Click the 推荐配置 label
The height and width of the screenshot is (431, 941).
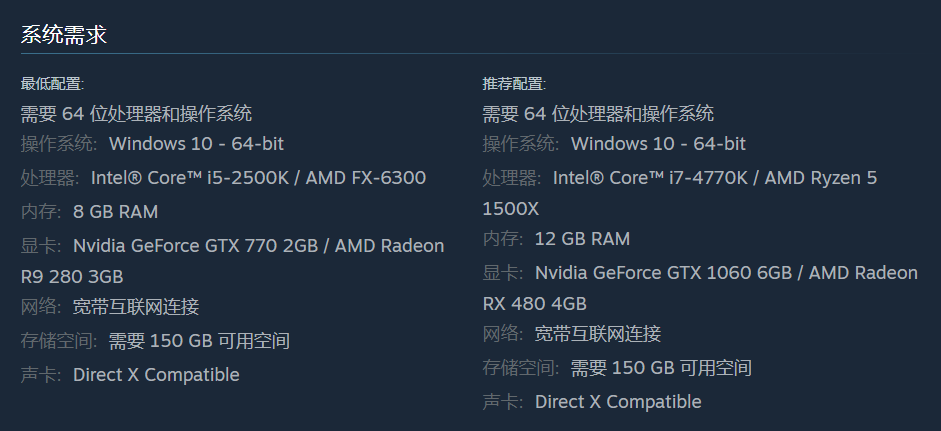[x=514, y=83]
